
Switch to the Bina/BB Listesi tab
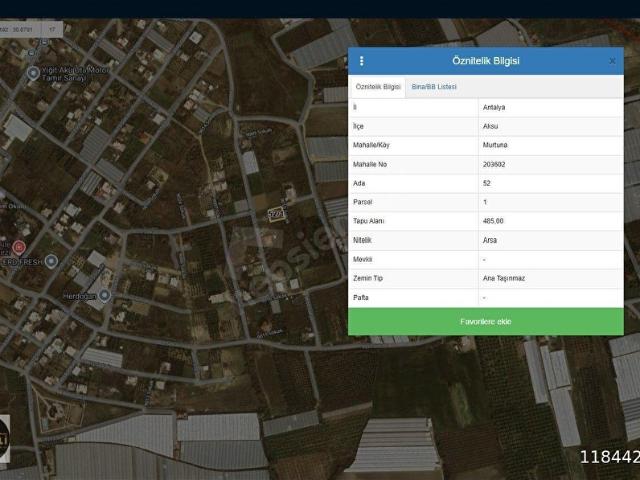click(x=434, y=87)
